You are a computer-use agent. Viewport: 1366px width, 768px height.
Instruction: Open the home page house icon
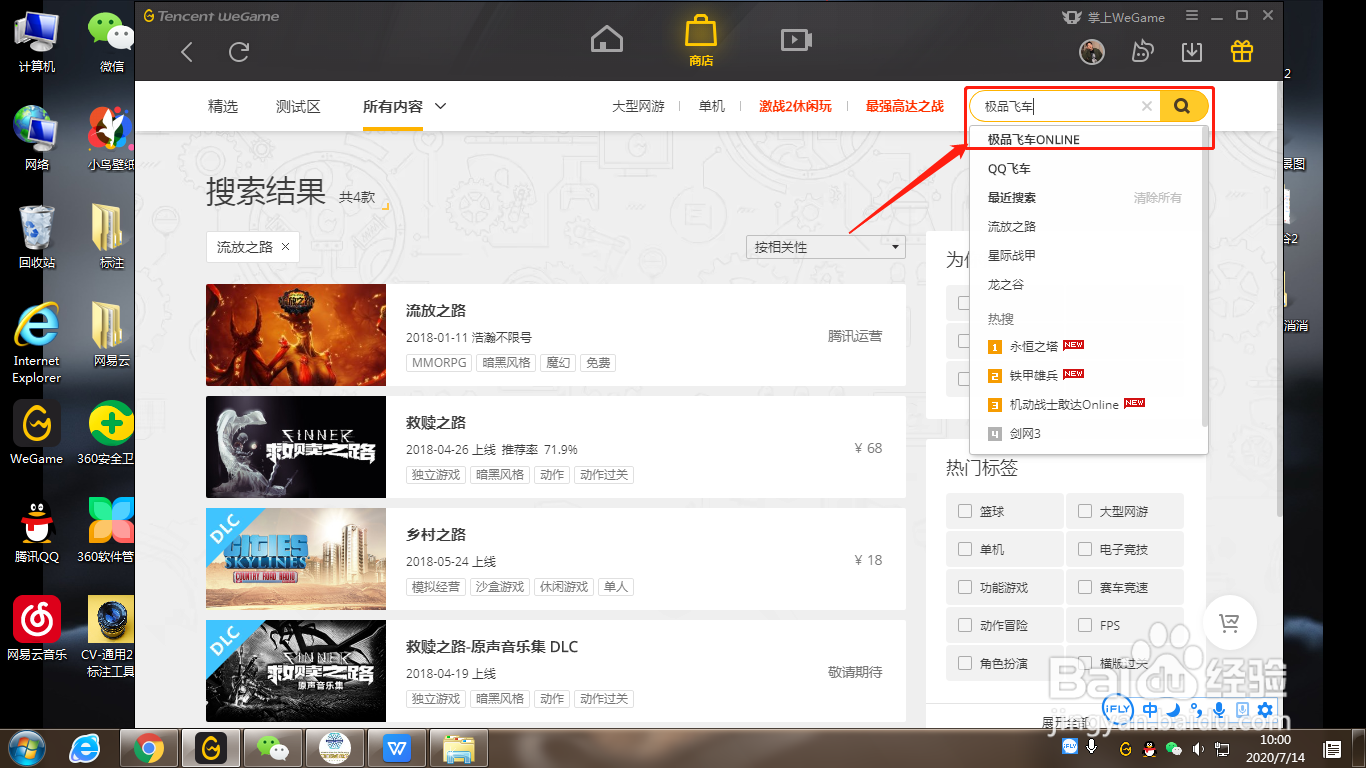click(x=607, y=40)
